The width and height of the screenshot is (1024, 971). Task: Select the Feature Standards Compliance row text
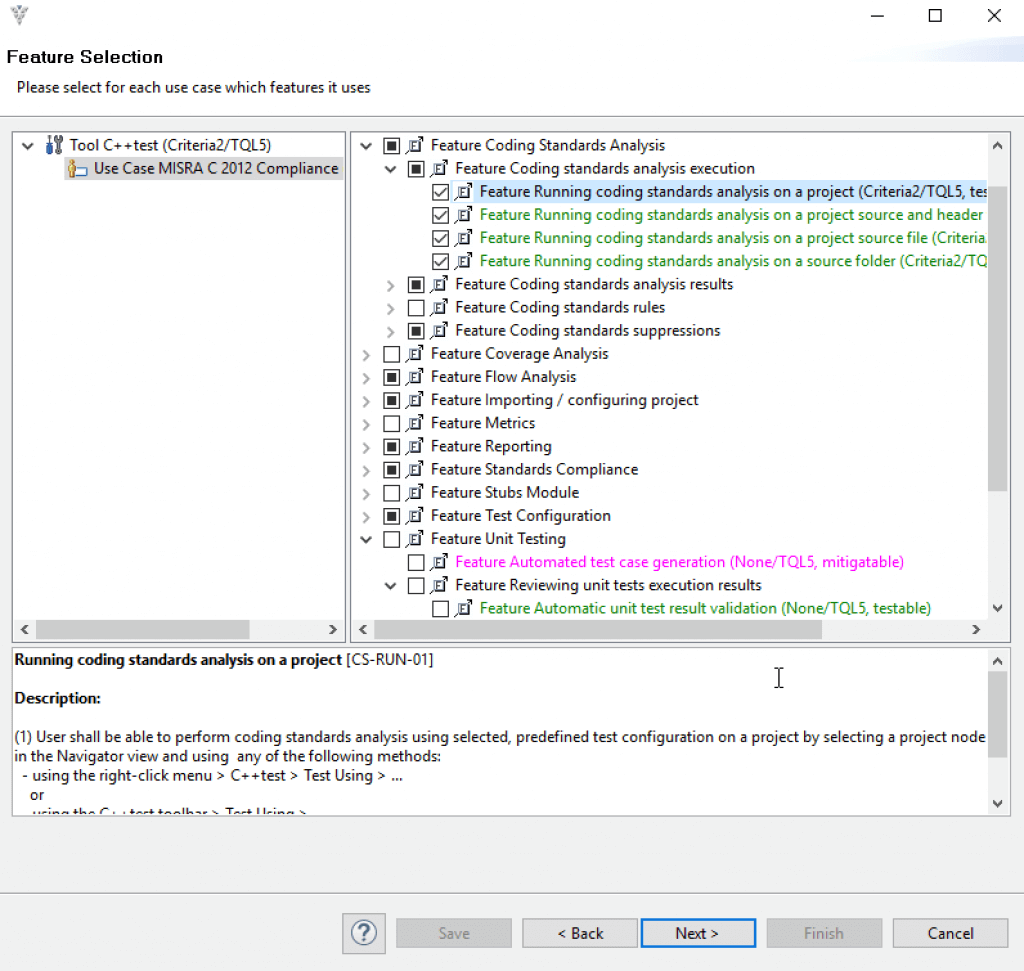click(x=534, y=470)
